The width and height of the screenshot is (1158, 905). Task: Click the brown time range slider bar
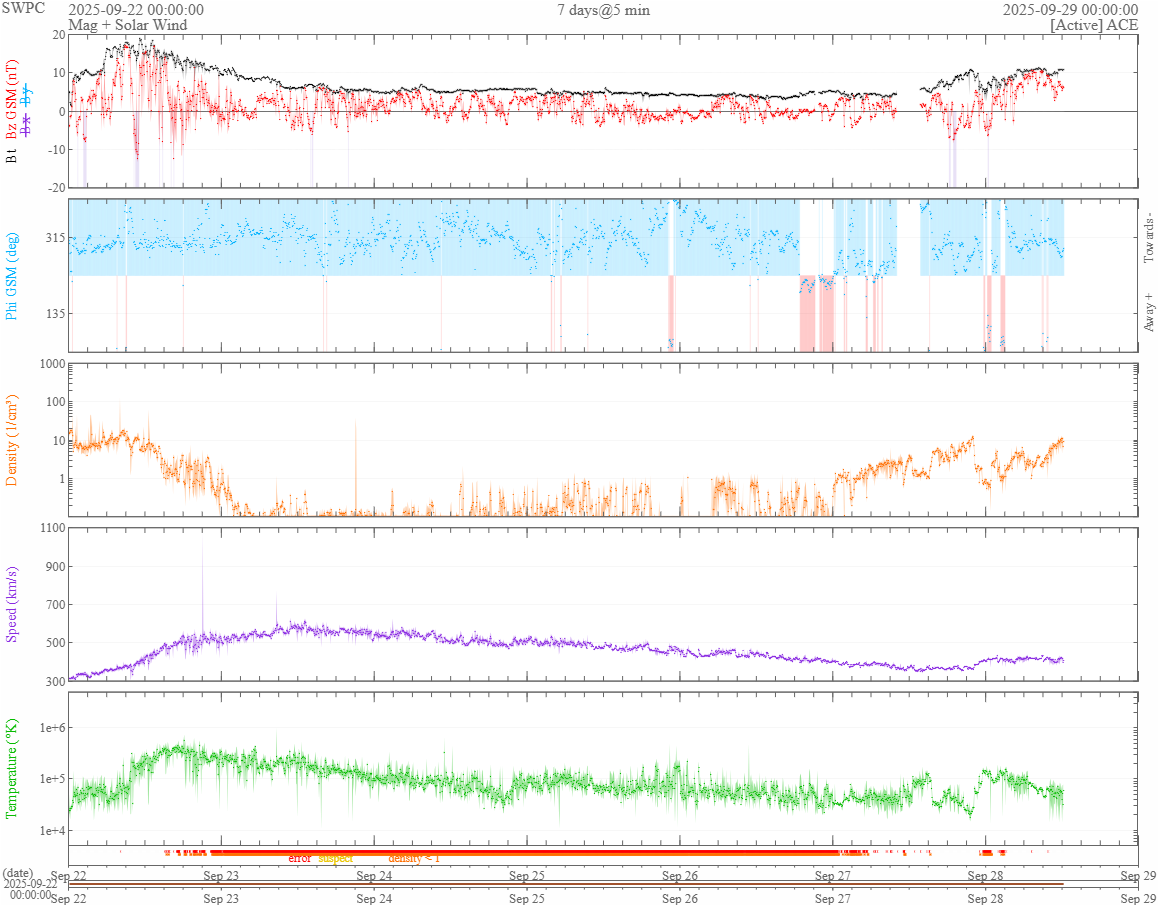[566, 884]
